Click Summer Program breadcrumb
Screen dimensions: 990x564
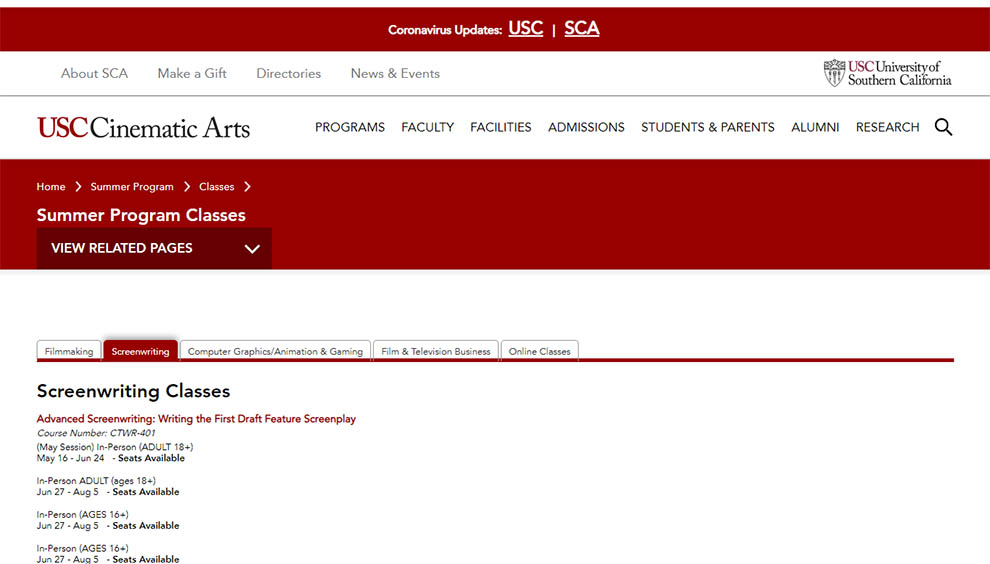(x=132, y=186)
